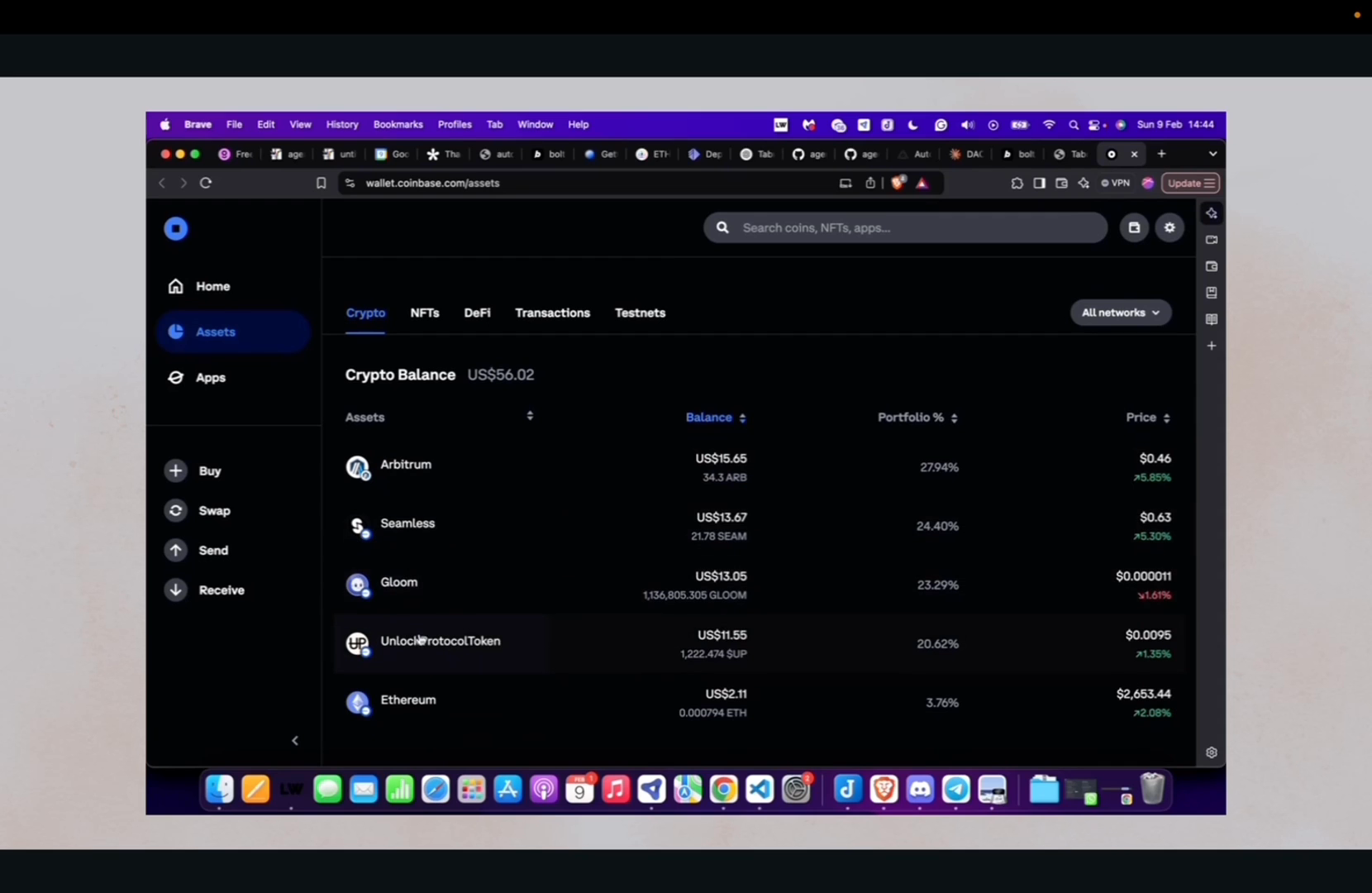Open the reading list icon in Brave sidebar
Screen dimensions: 1372x893
point(1212,320)
